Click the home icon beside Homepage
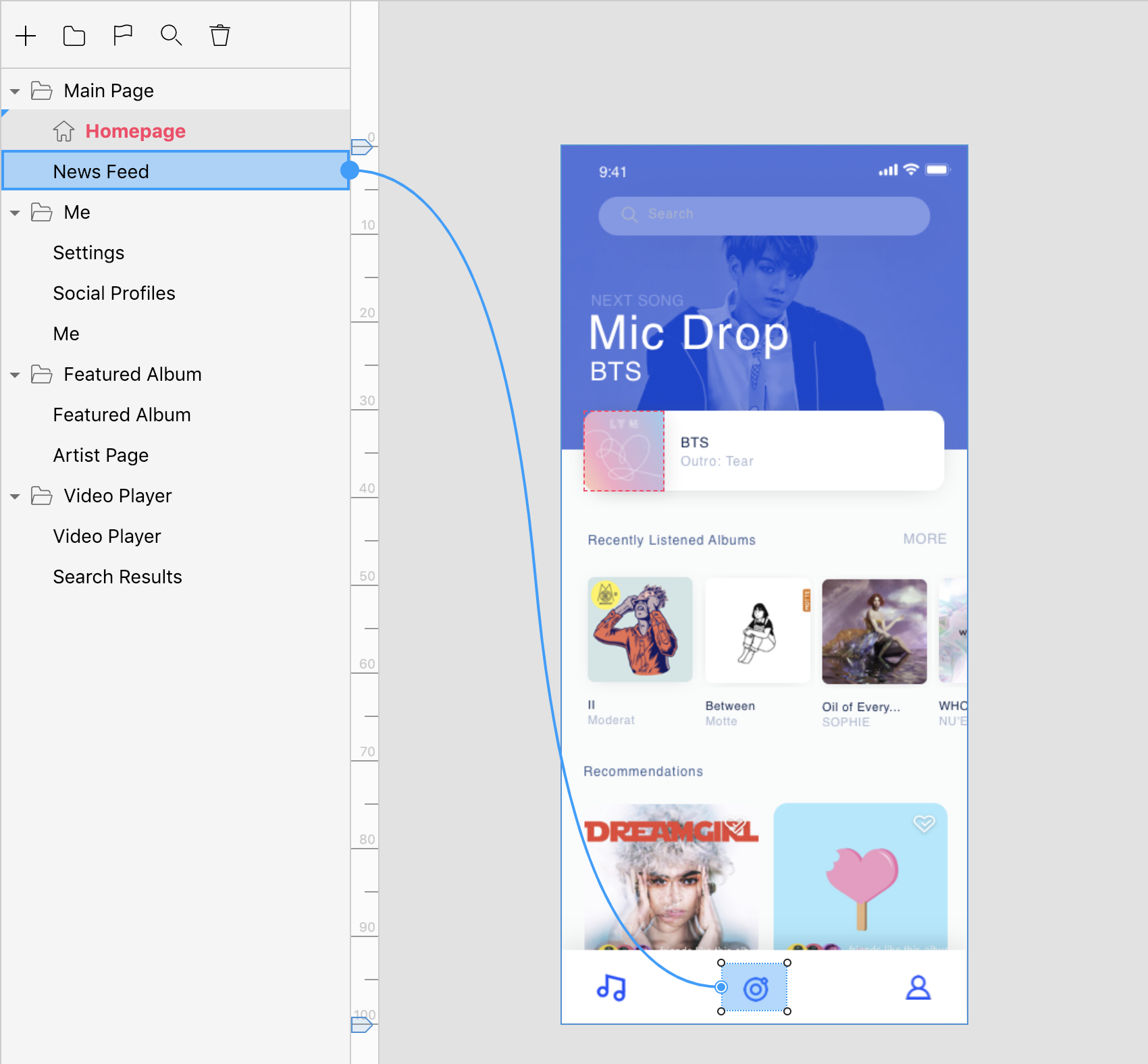This screenshot has height=1064, width=1148. tap(63, 131)
